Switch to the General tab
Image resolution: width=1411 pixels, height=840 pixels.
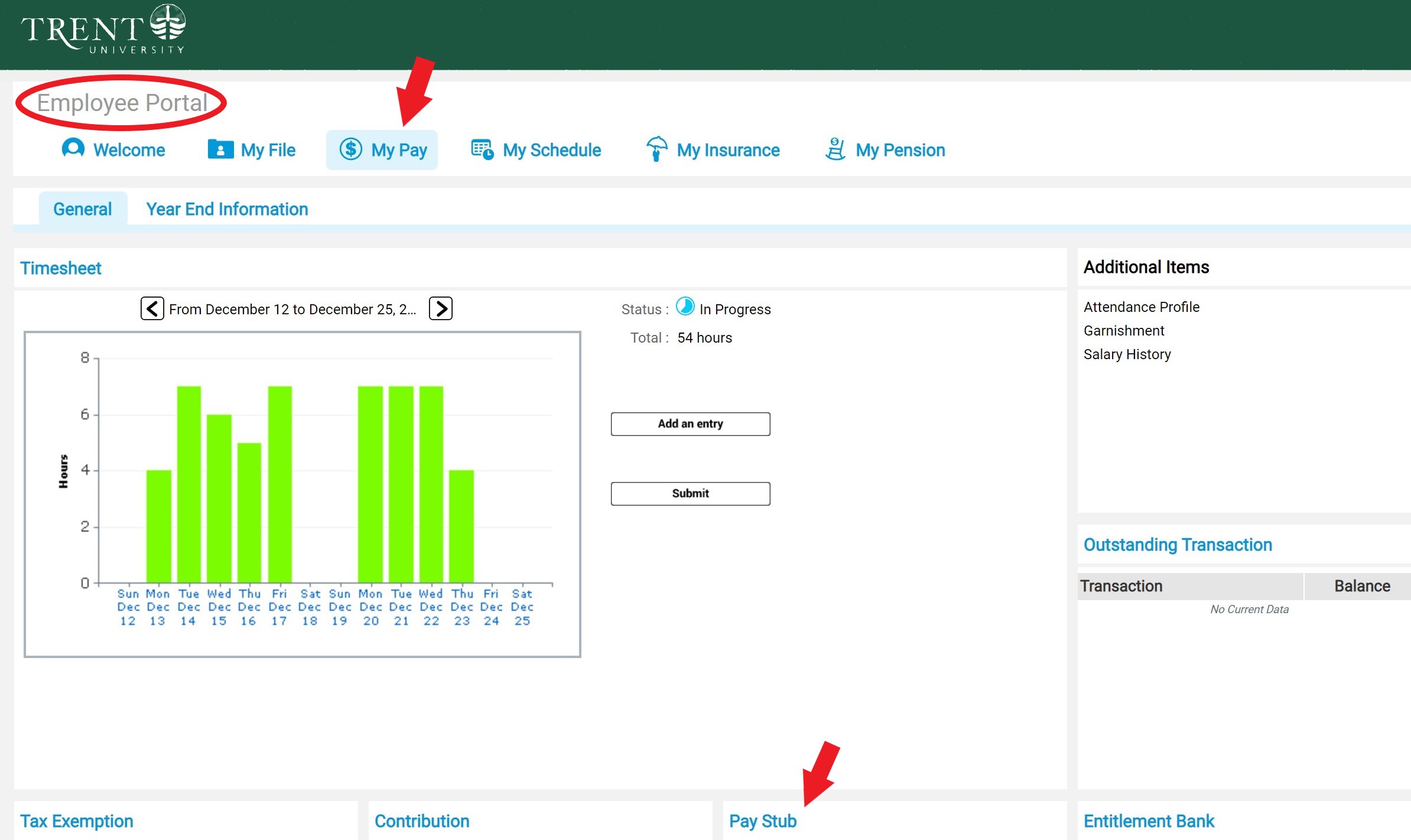(x=83, y=209)
